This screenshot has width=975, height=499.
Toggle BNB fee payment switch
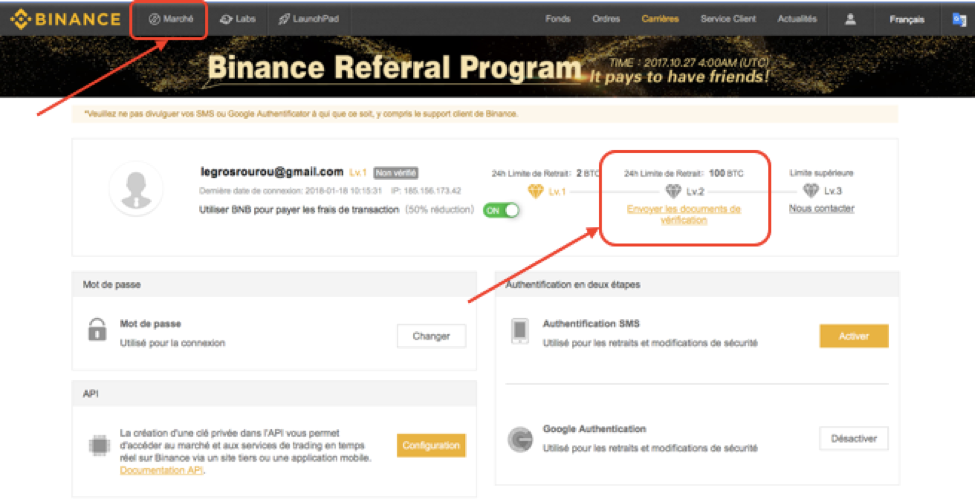(501, 210)
